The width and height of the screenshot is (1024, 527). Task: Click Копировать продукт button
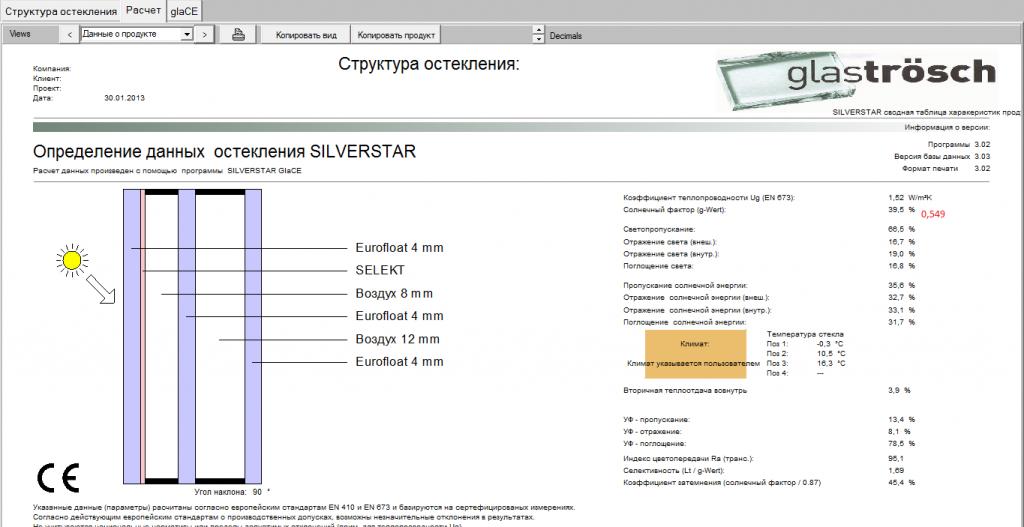tap(396, 35)
